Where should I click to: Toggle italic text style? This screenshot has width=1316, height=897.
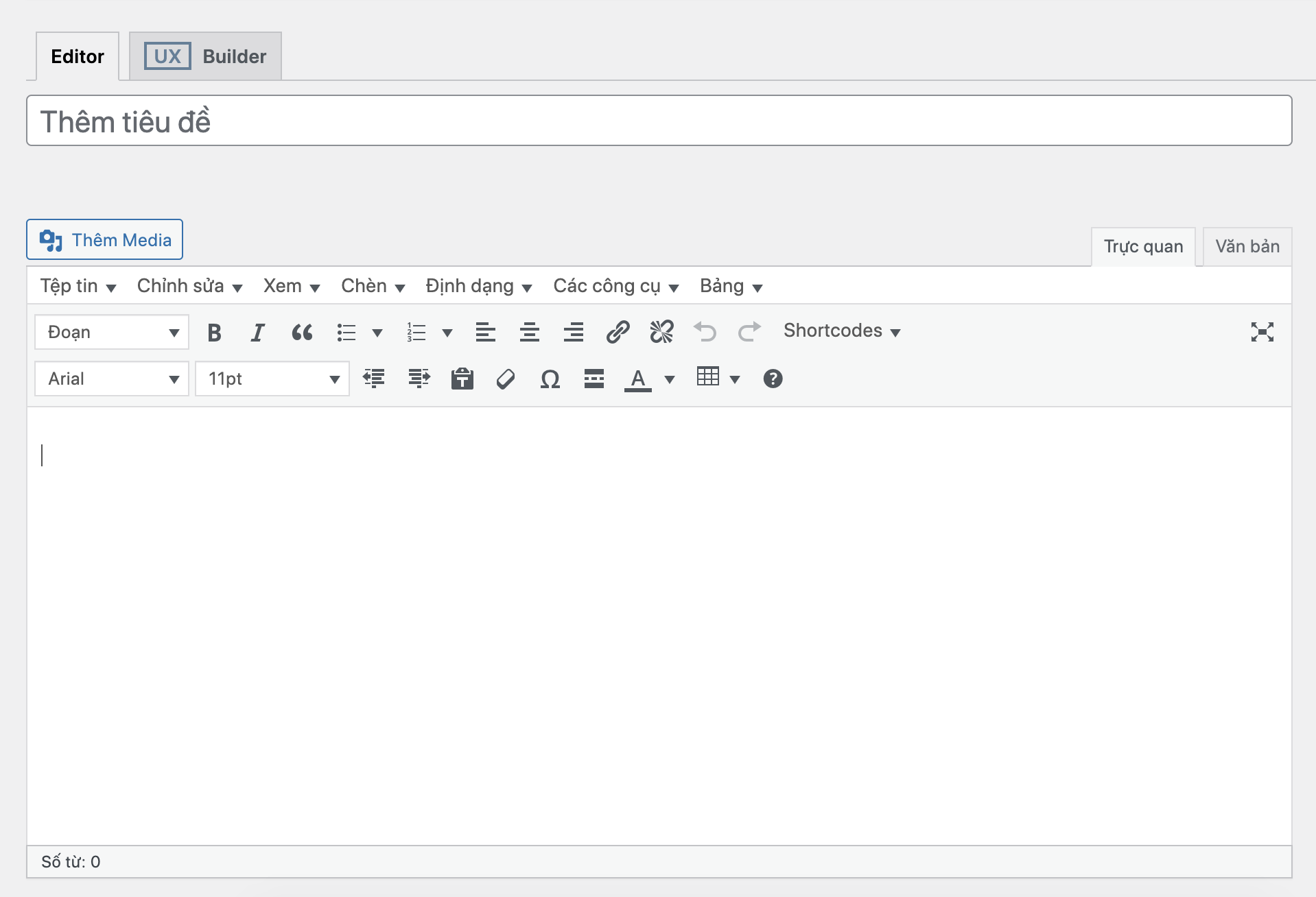click(257, 333)
